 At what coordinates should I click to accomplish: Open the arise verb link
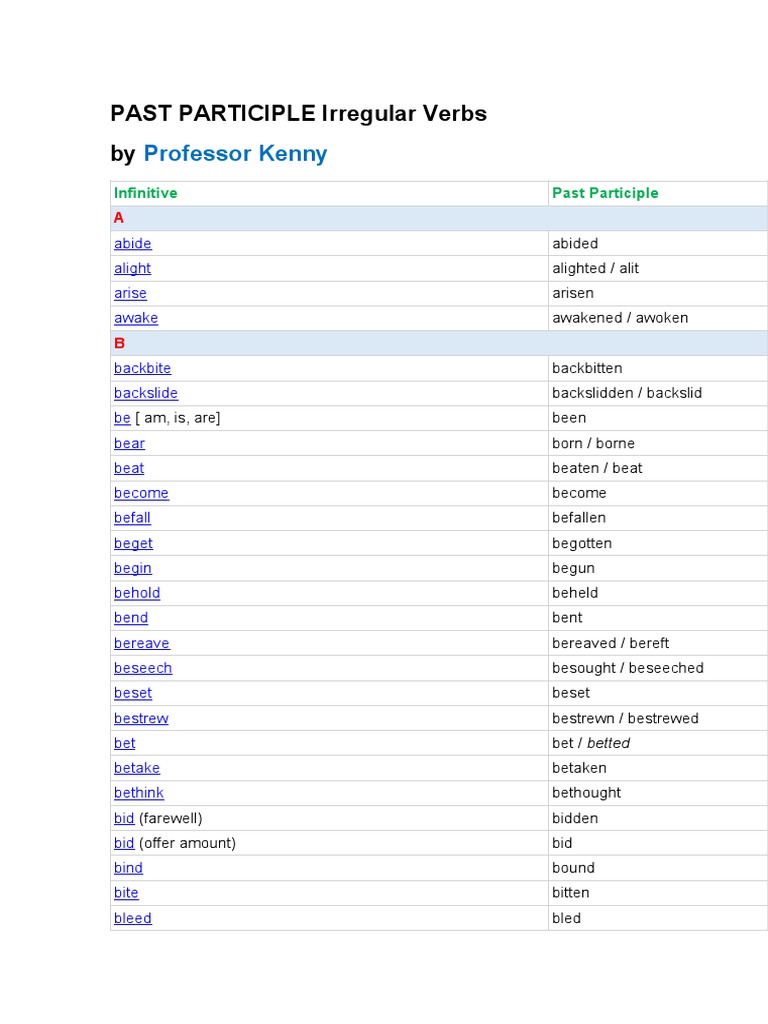coord(130,293)
